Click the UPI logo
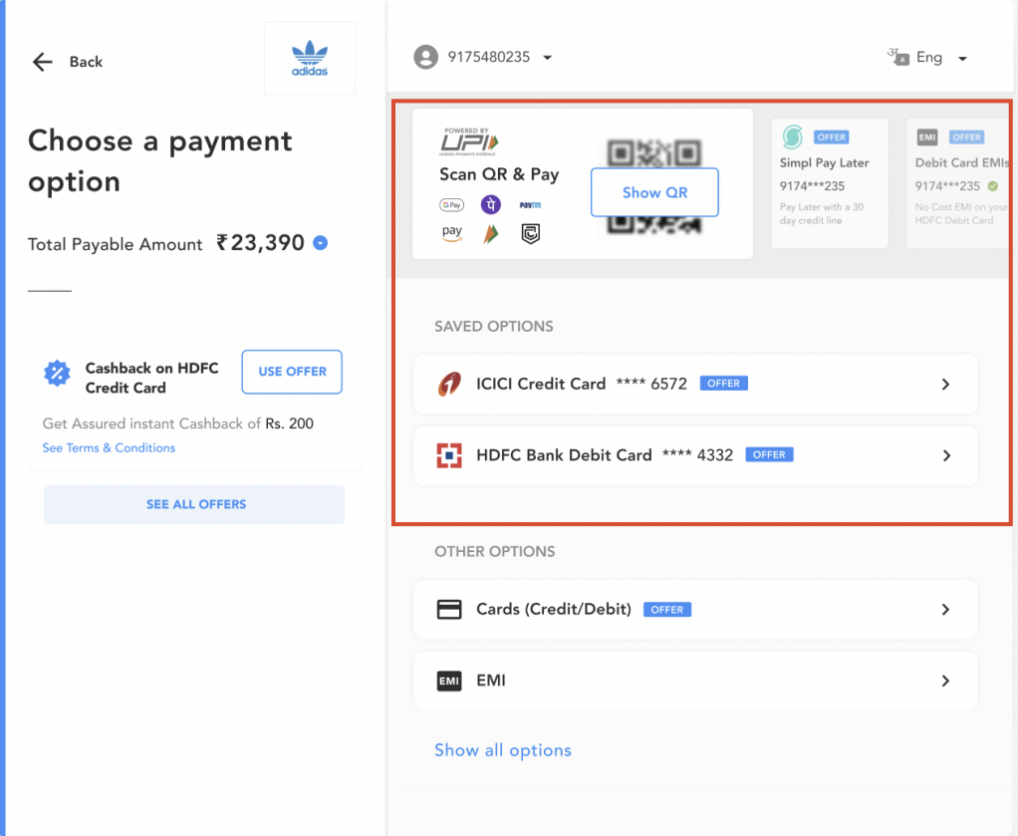 pos(469,141)
